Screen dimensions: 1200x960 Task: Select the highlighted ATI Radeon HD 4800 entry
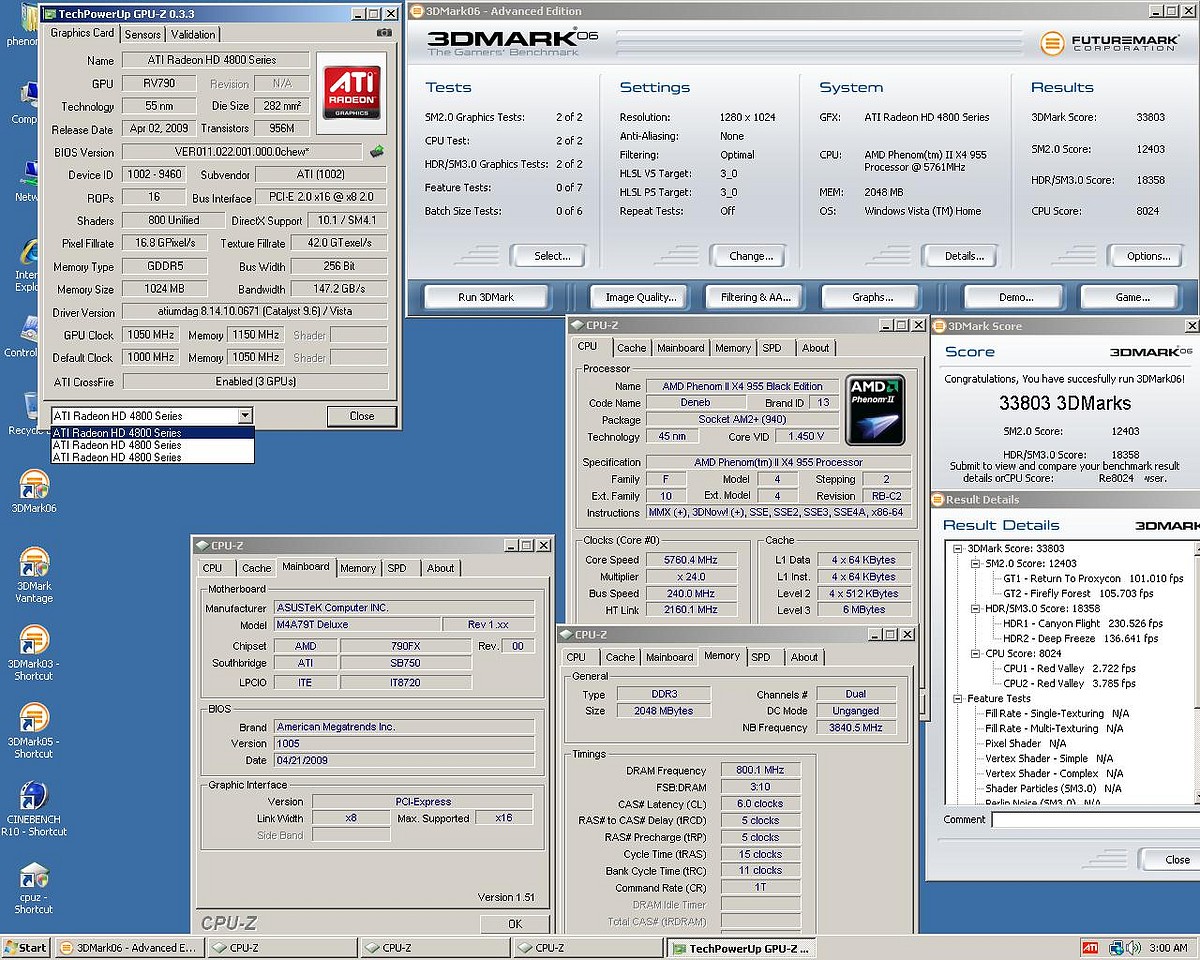tap(153, 433)
